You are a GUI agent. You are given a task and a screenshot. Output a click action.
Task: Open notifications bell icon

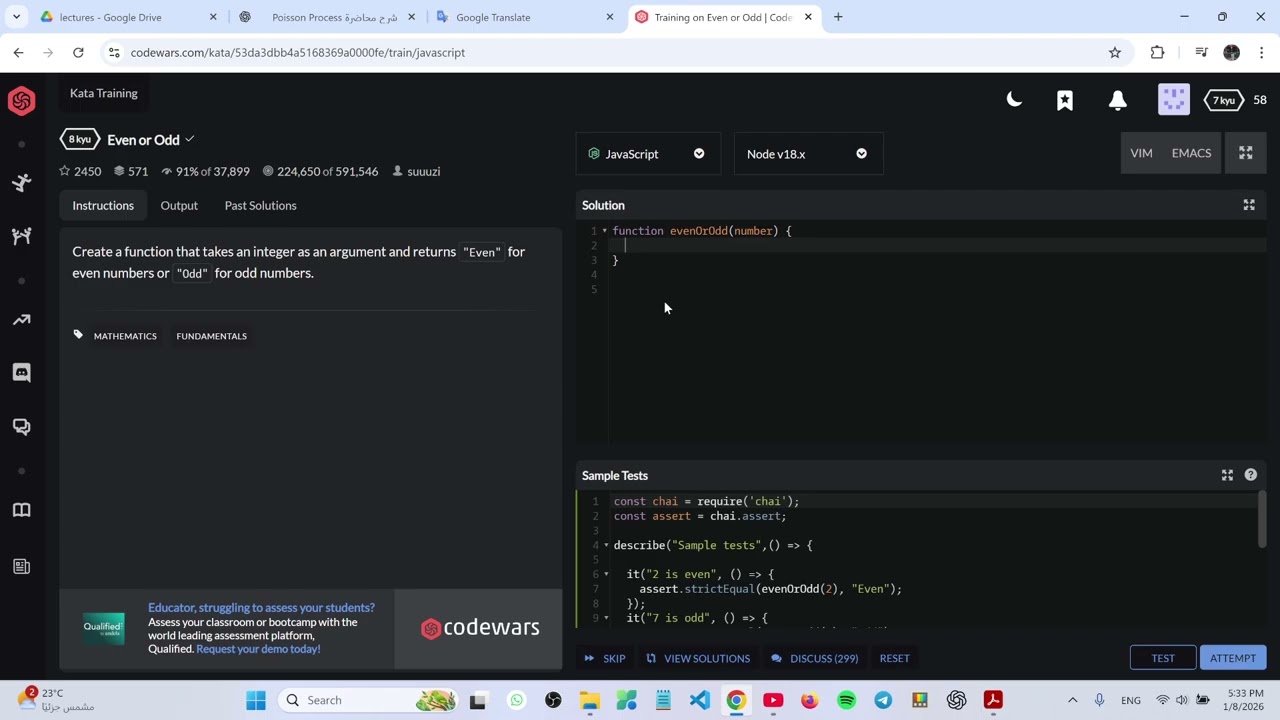click(1118, 100)
